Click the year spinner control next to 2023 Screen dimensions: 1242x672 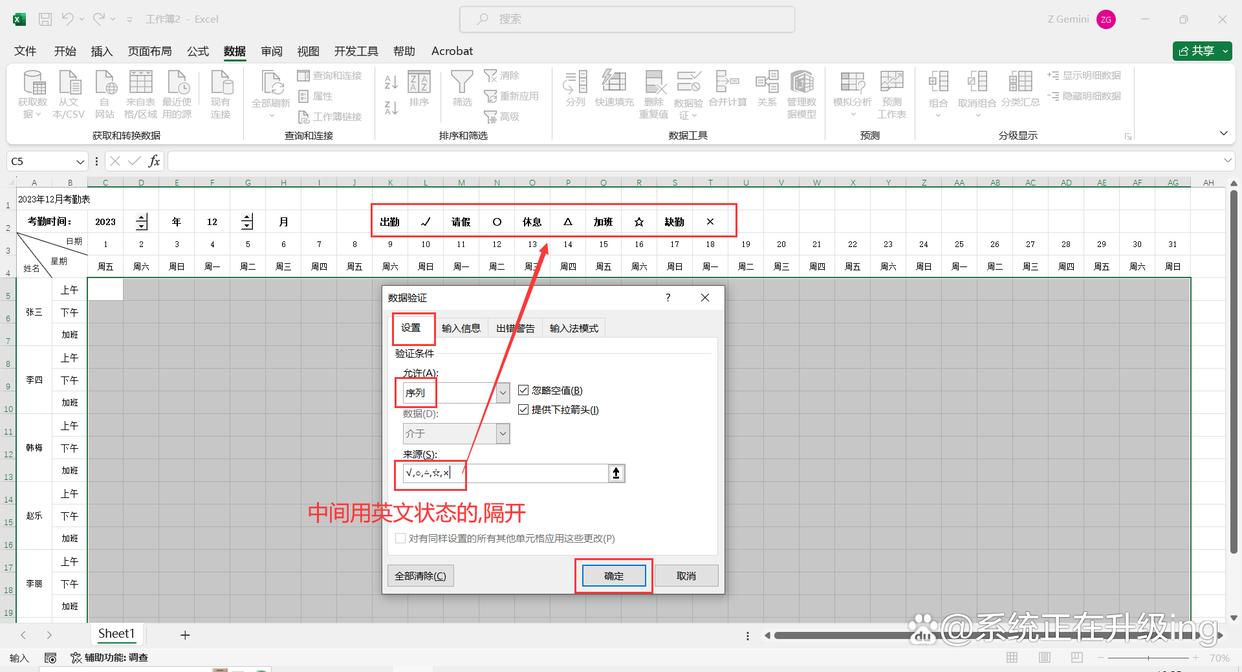pos(141,222)
